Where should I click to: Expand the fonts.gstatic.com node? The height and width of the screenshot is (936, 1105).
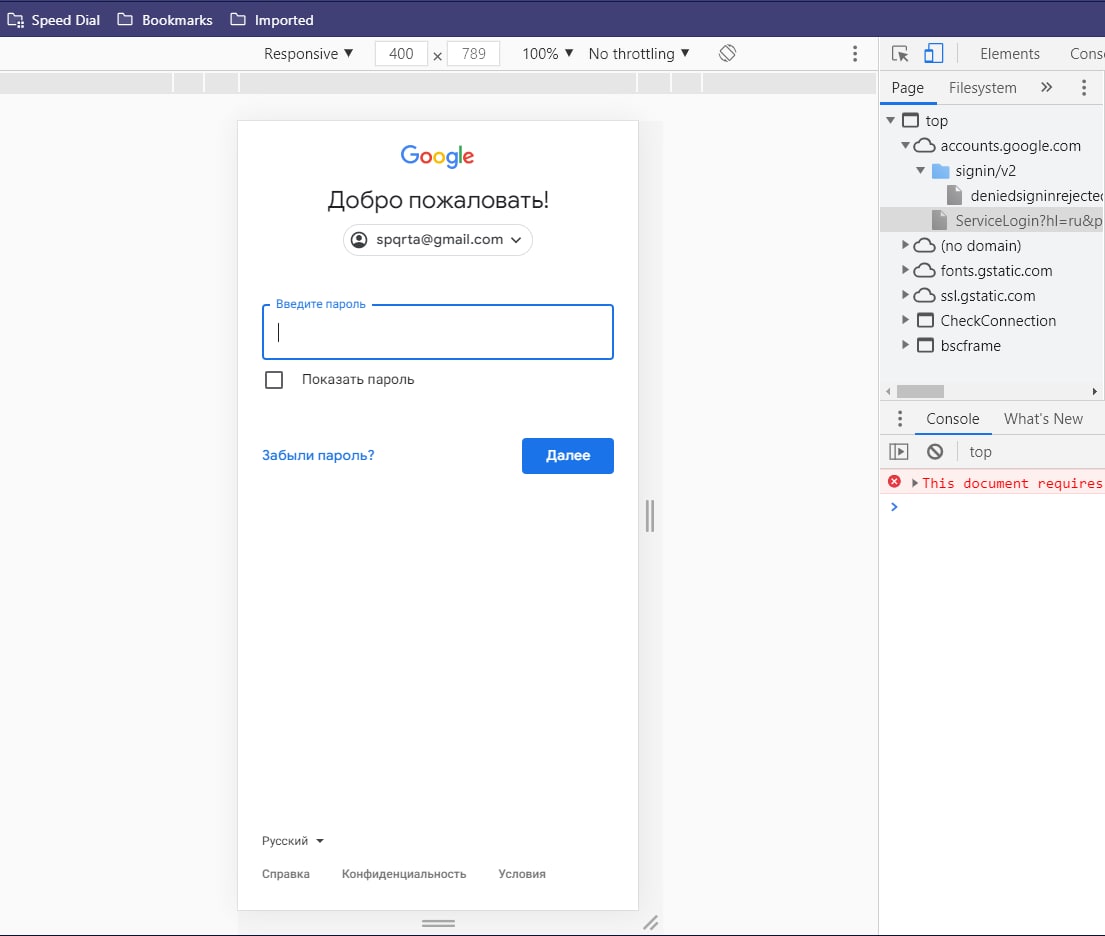(x=906, y=270)
